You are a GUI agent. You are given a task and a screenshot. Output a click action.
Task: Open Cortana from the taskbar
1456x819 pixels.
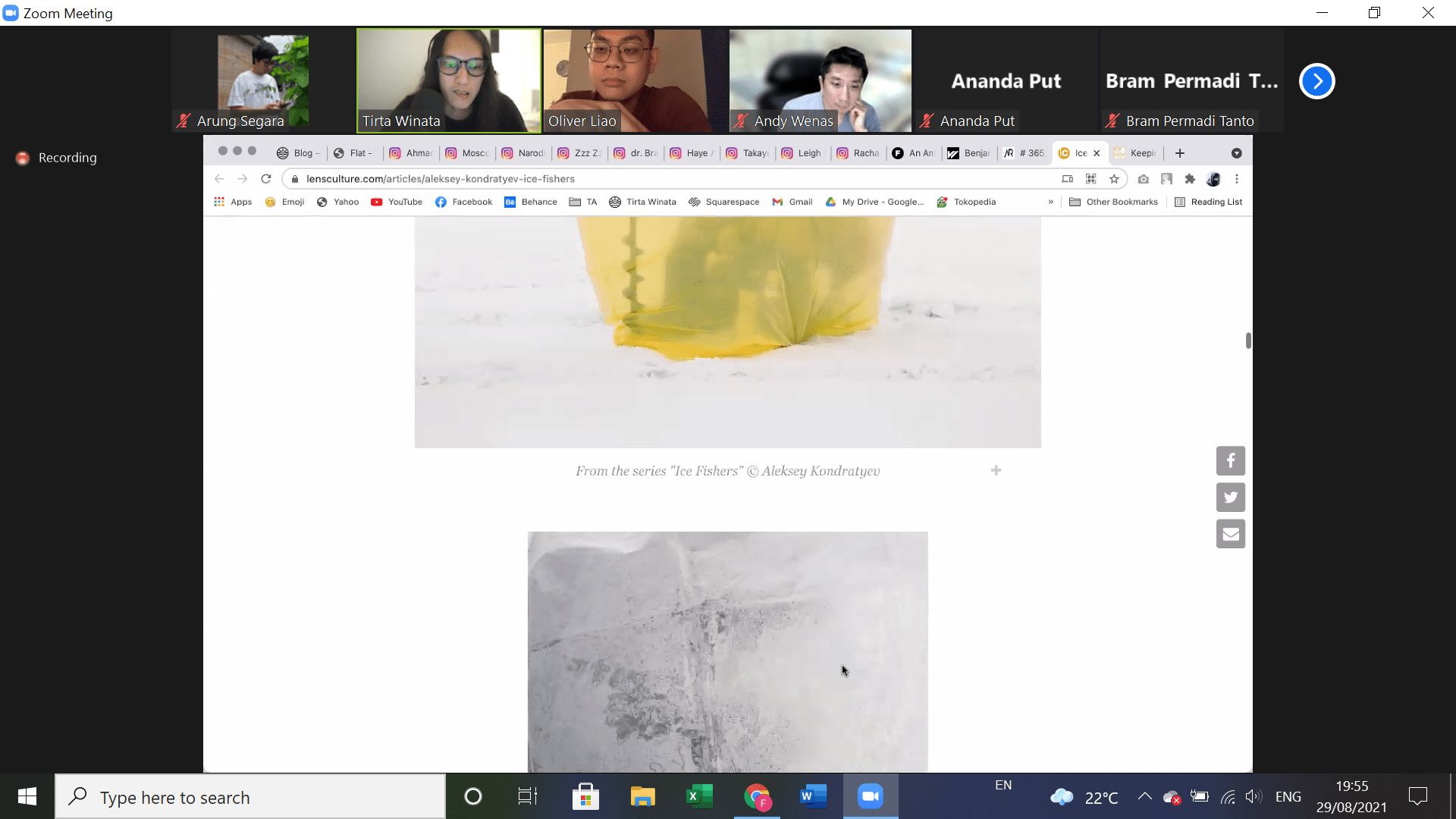pos(473,796)
